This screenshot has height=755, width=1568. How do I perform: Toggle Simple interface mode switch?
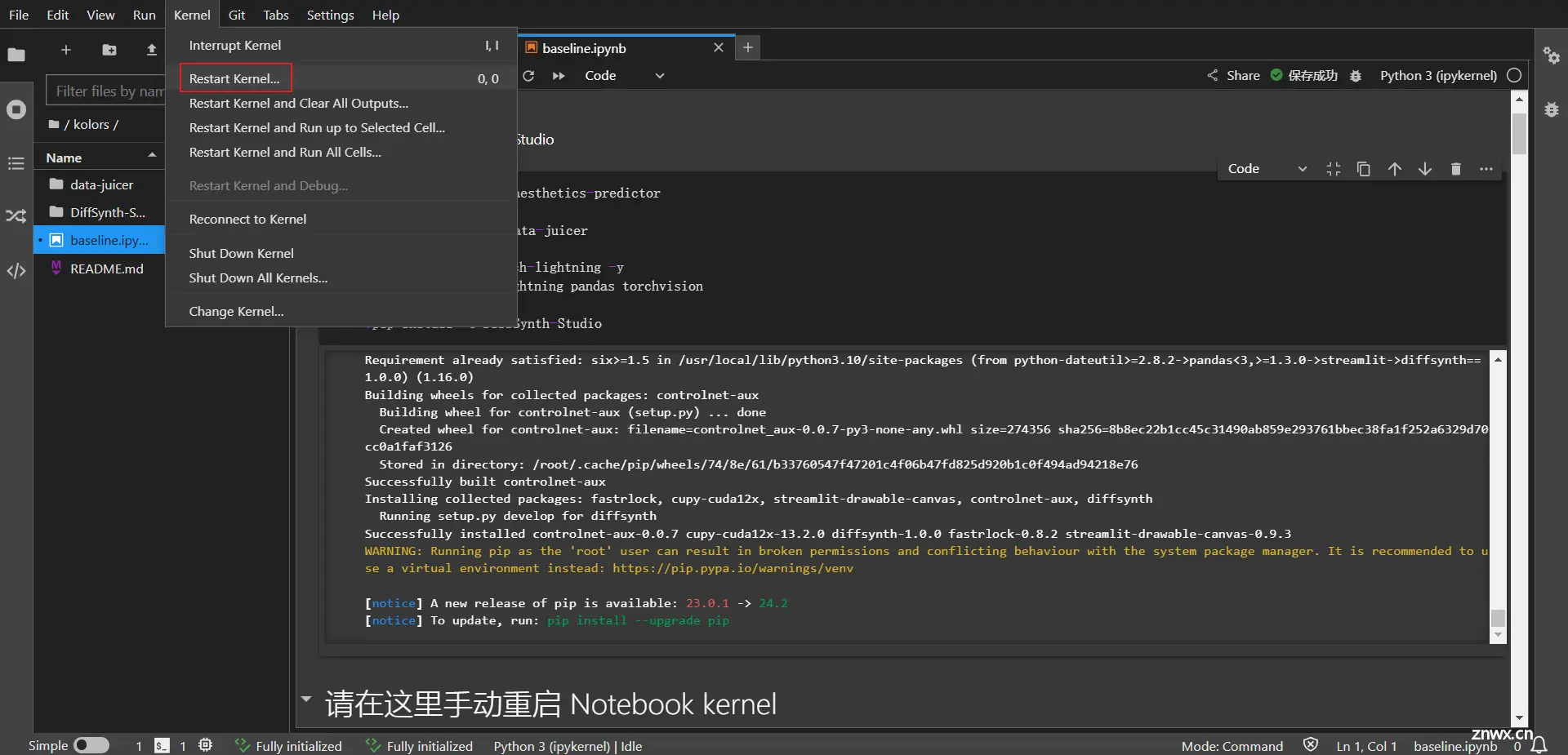[x=91, y=745]
